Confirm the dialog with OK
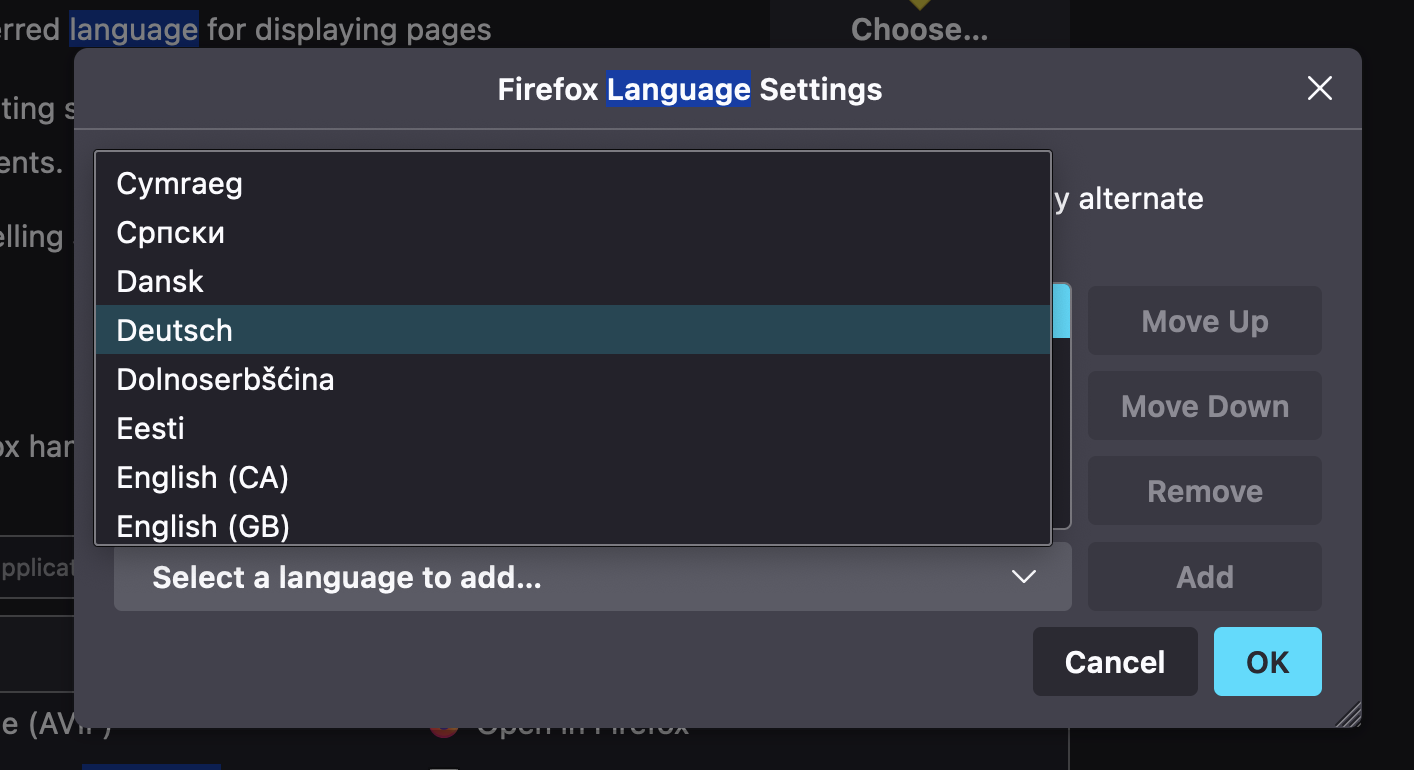 [1267, 662]
